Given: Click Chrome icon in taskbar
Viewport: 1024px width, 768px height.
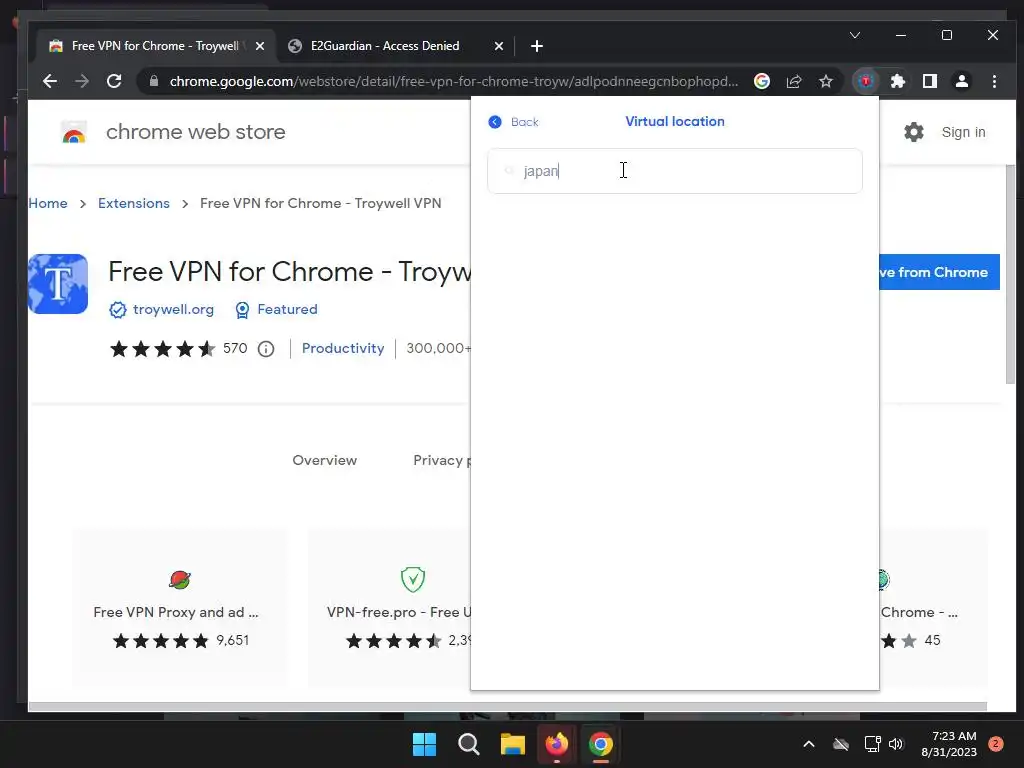Looking at the screenshot, I should coord(601,744).
